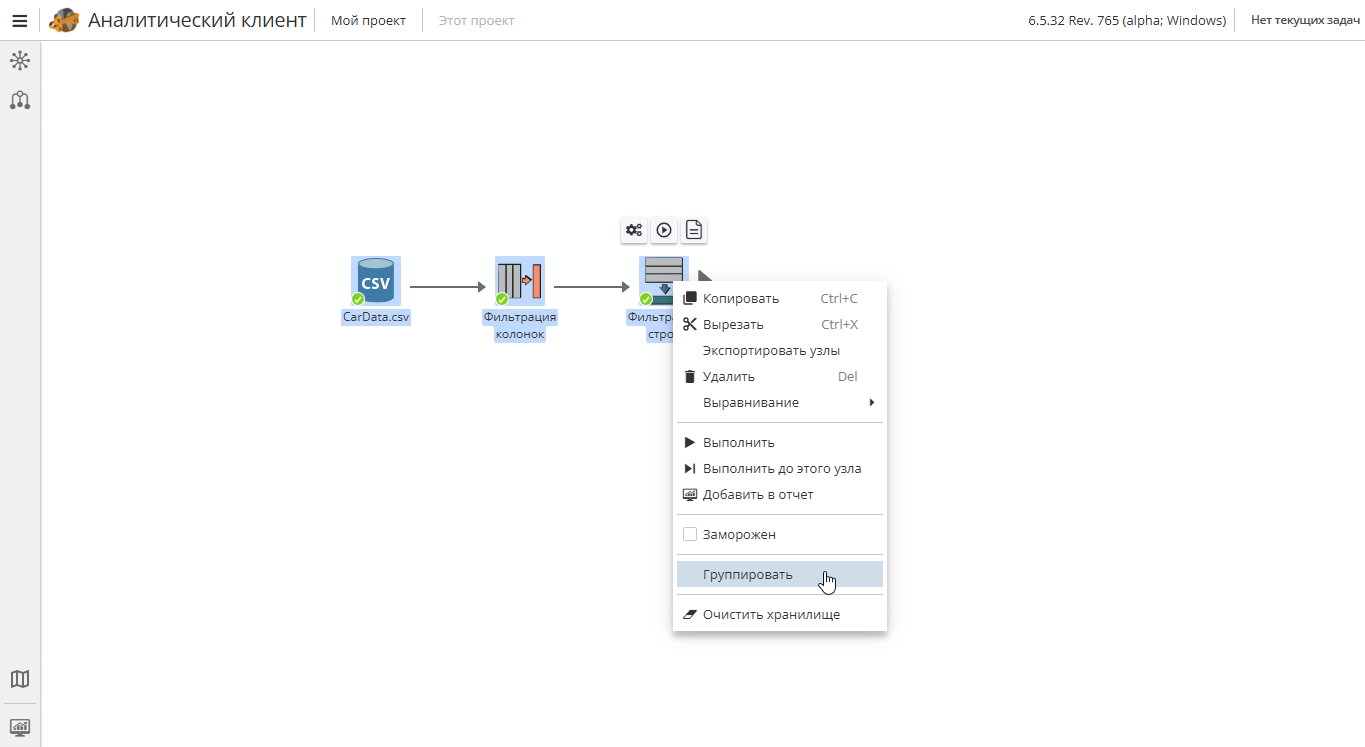Open the map icon in sidebar

click(x=20, y=679)
